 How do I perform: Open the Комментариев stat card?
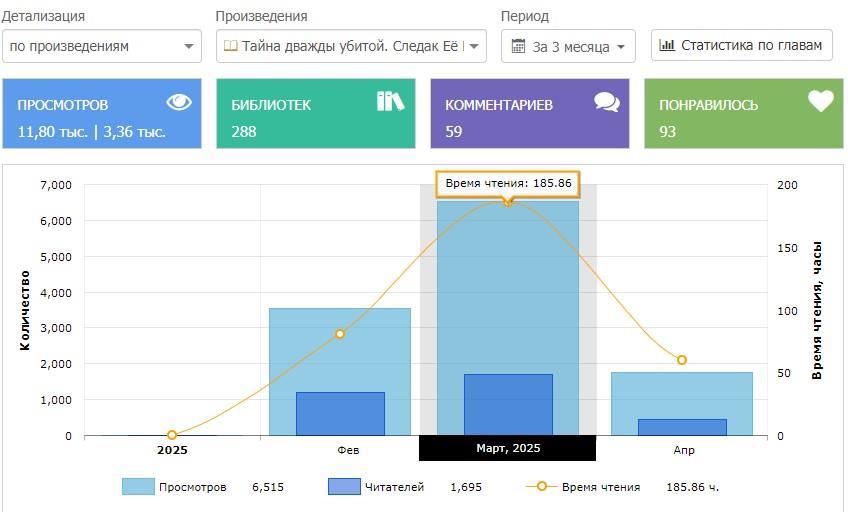tap(529, 114)
